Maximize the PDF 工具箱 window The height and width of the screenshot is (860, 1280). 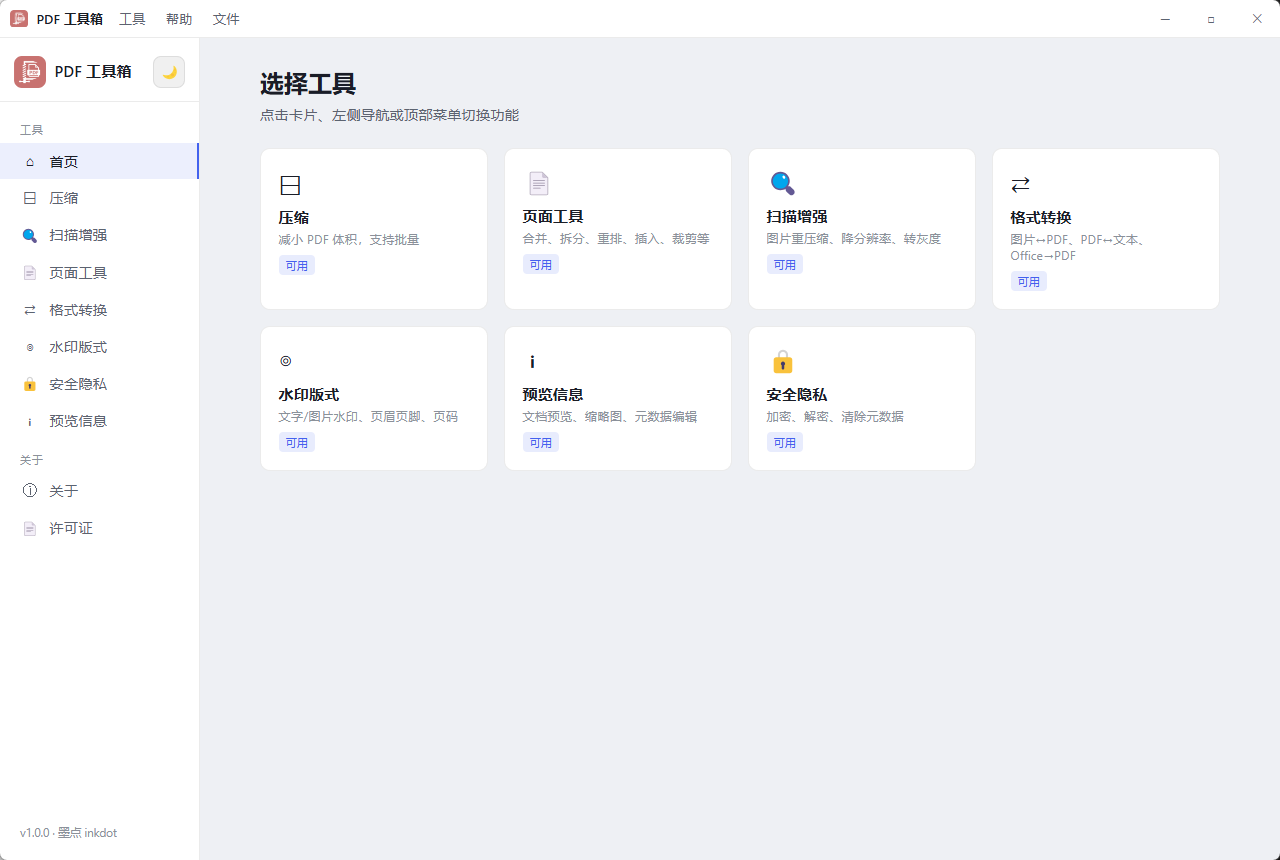1211,19
